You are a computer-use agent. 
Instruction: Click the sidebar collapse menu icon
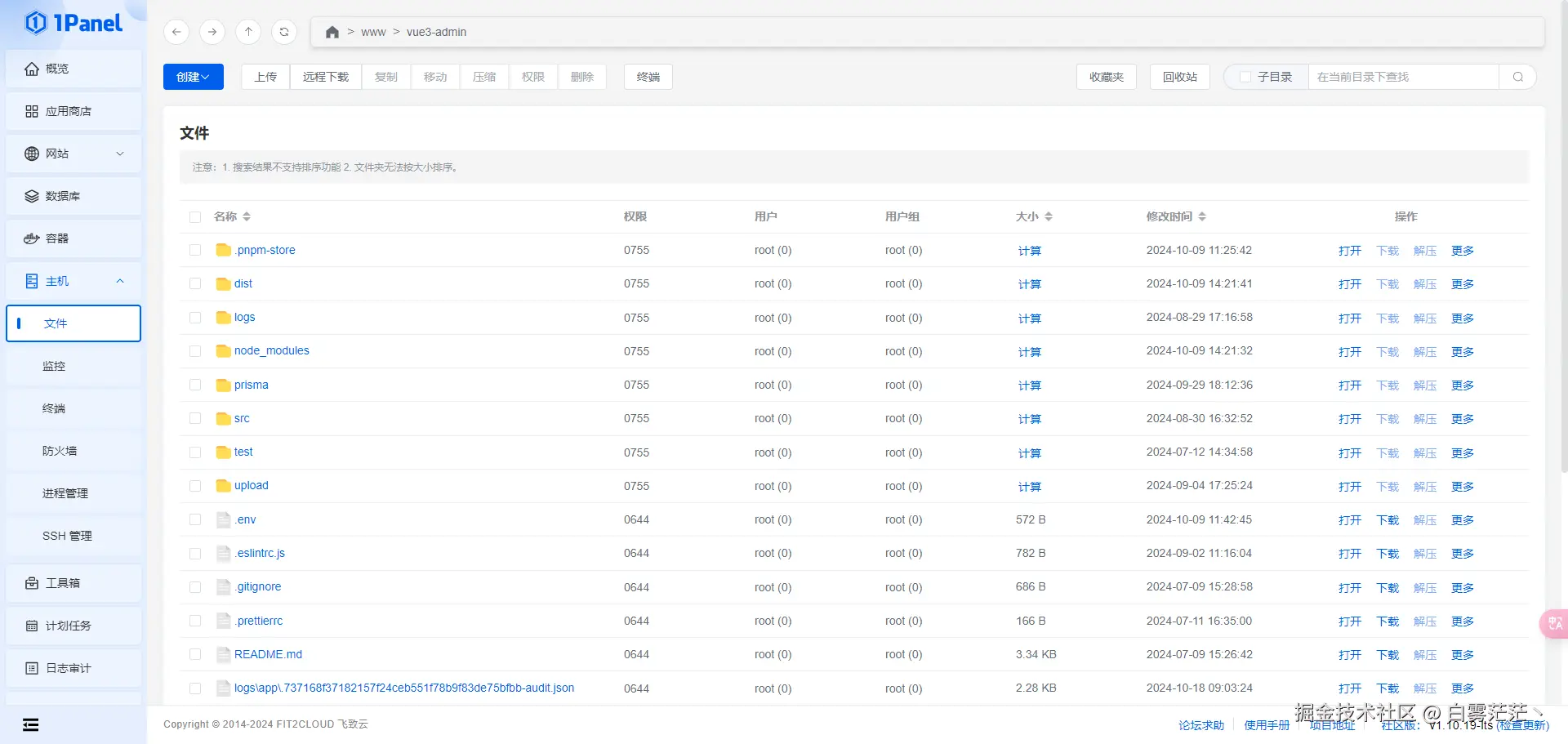point(31,724)
